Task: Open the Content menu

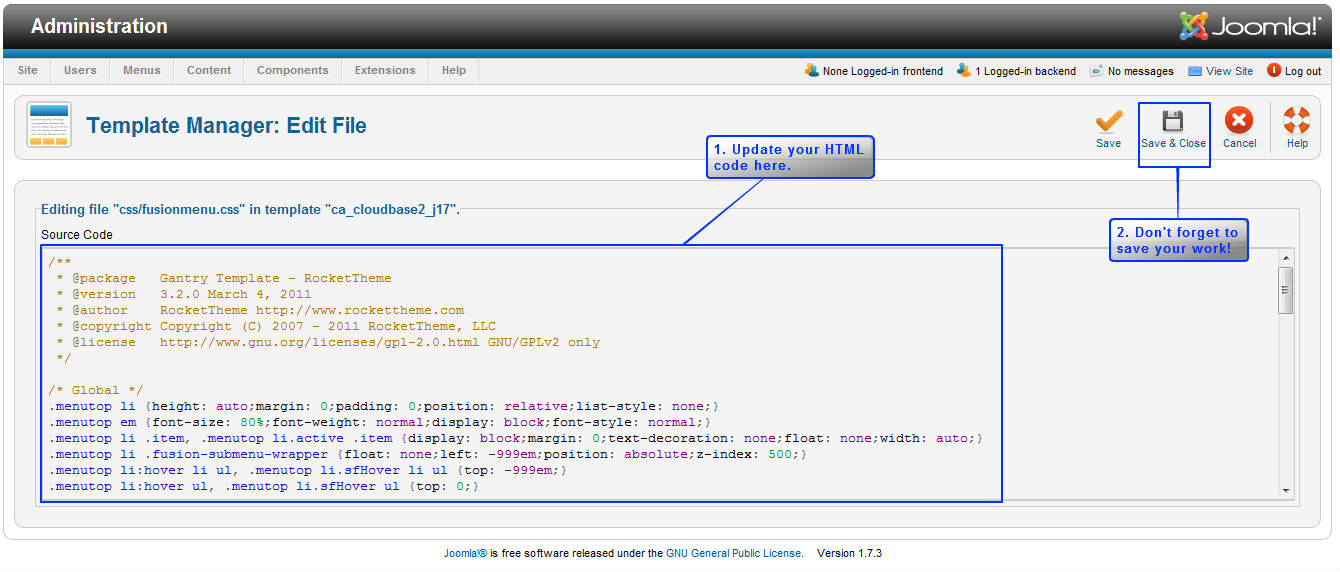Action: pyautogui.click(x=209, y=70)
